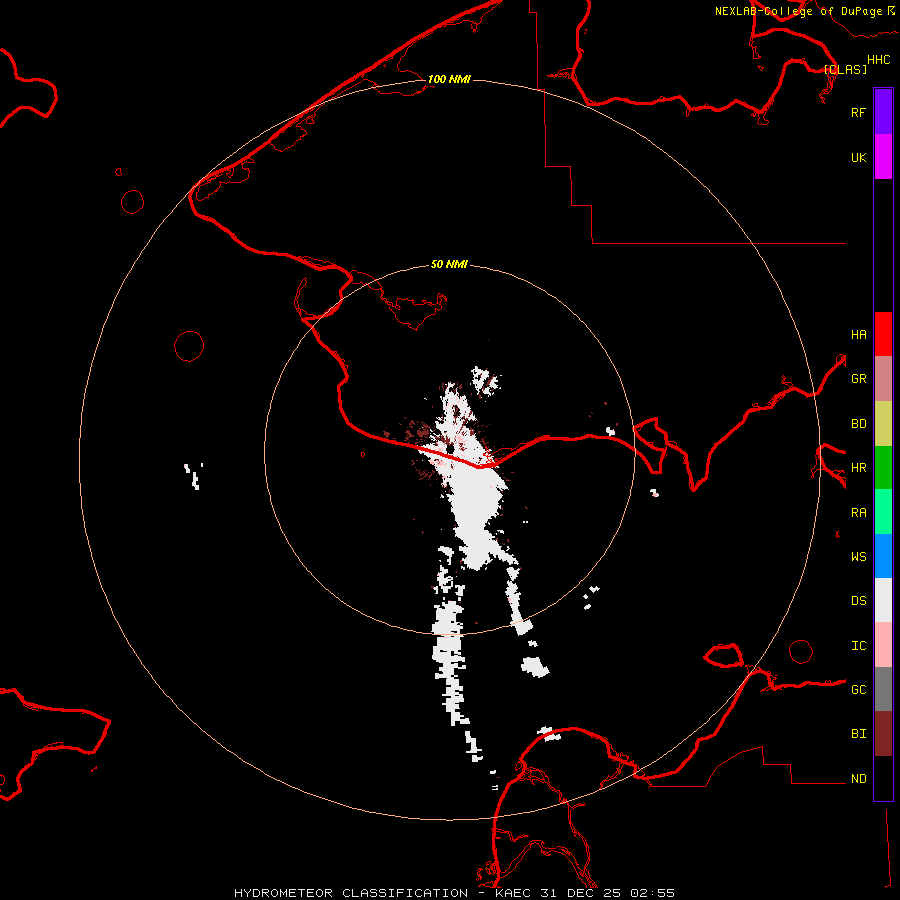Click the "100 NMI" range ring label

(449, 79)
